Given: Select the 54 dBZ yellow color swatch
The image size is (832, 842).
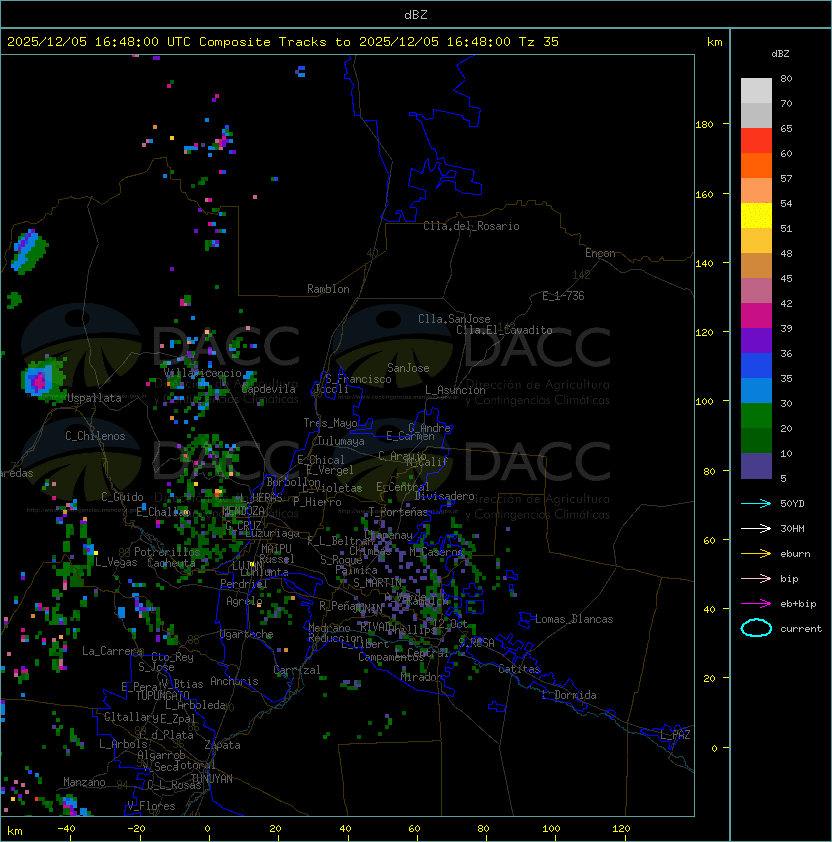Looking at the screenshot, I should [756, 215].
